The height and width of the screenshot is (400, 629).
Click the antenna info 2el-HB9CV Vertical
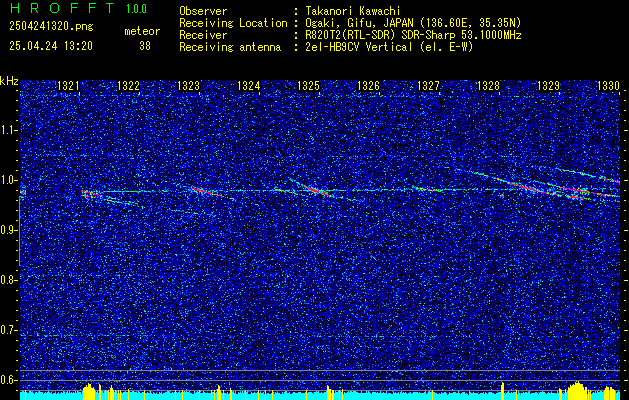(x=389, y=47)
